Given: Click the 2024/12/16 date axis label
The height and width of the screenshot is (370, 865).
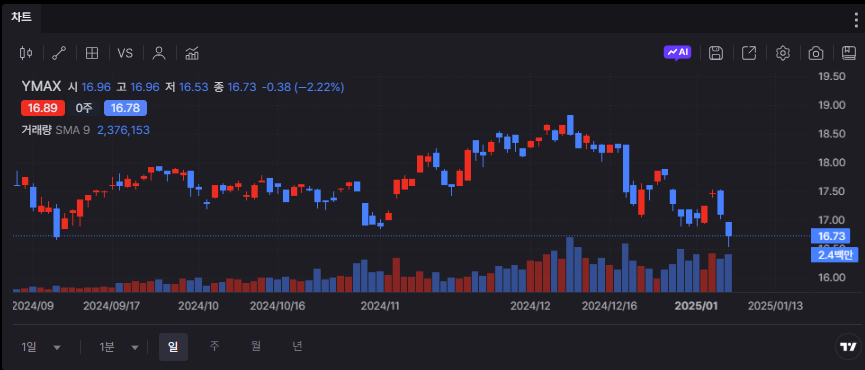Looking at the screenshot, I should pyautogui.click(x=610, y=305).
